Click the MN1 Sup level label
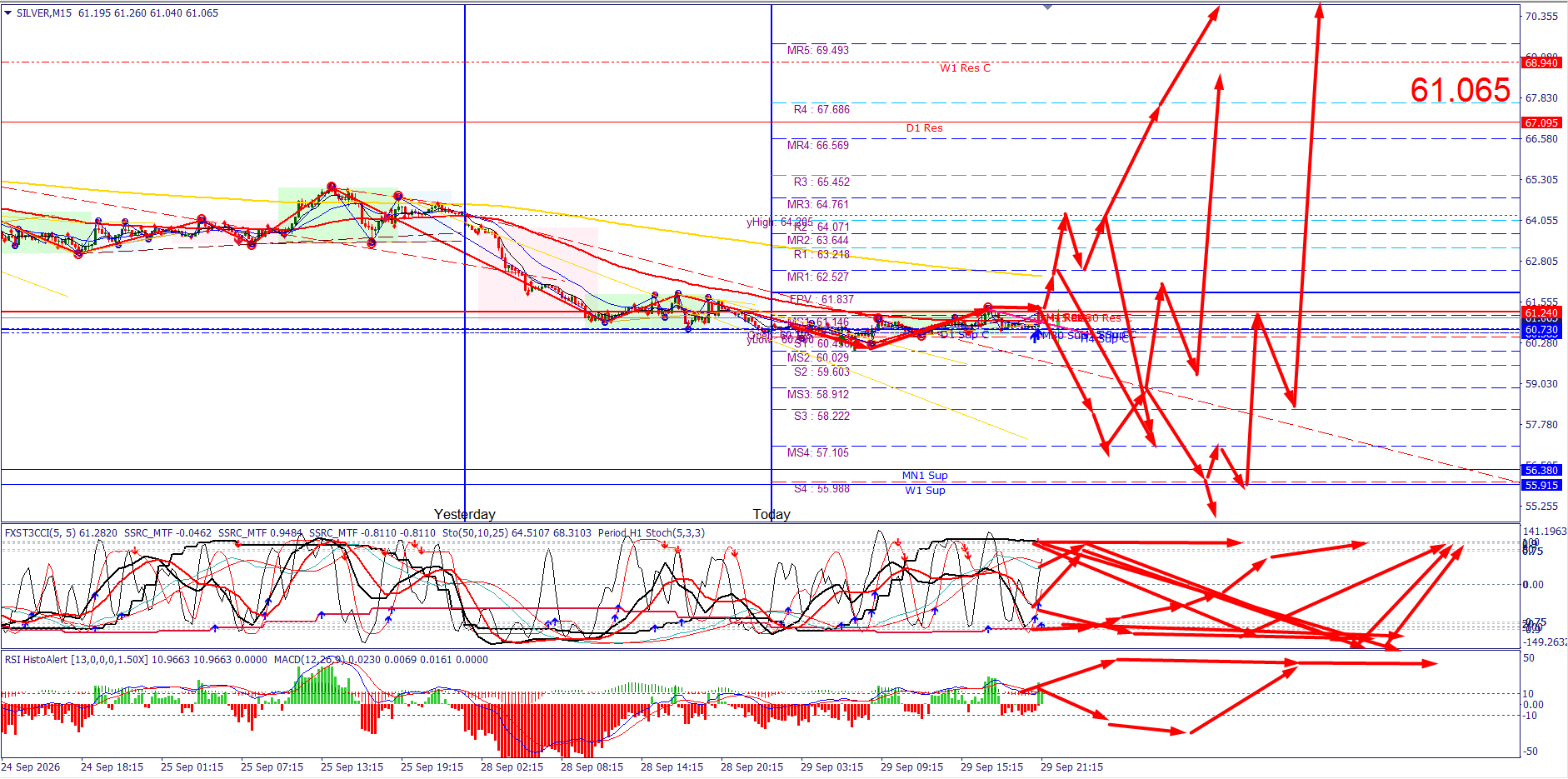The width and height of the screenshot is (1568, 779). click(925, 476)
